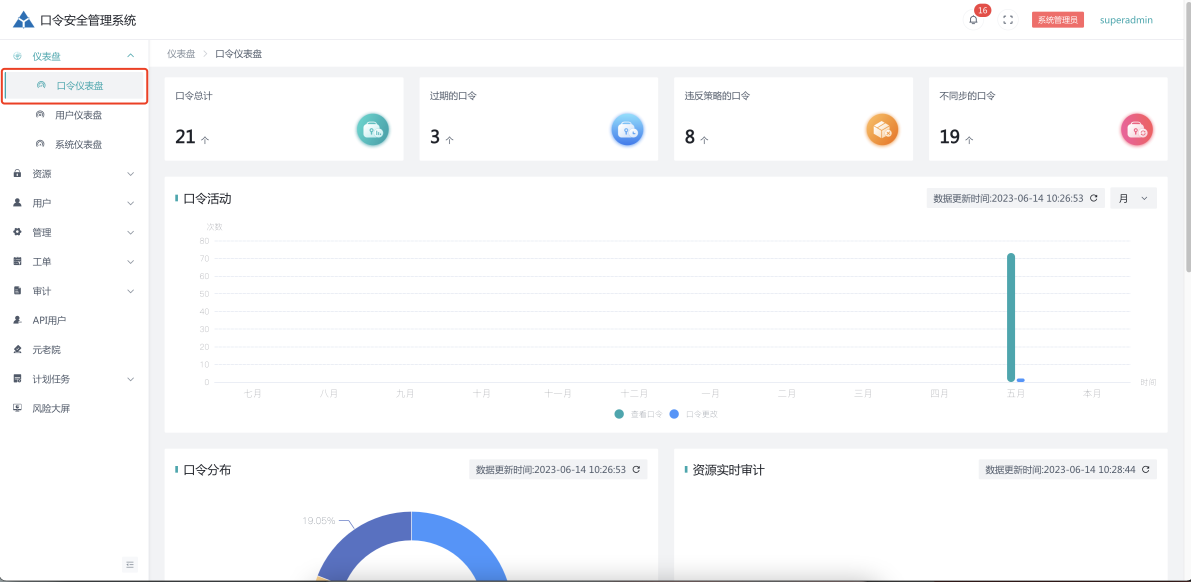Click the blue 过期的口令 card icon

click(627, 130)
